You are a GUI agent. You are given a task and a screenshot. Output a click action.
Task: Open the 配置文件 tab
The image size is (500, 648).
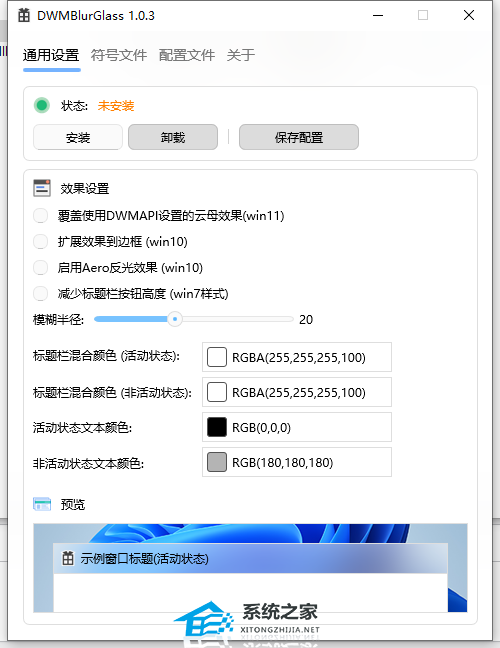click(187, 55)
